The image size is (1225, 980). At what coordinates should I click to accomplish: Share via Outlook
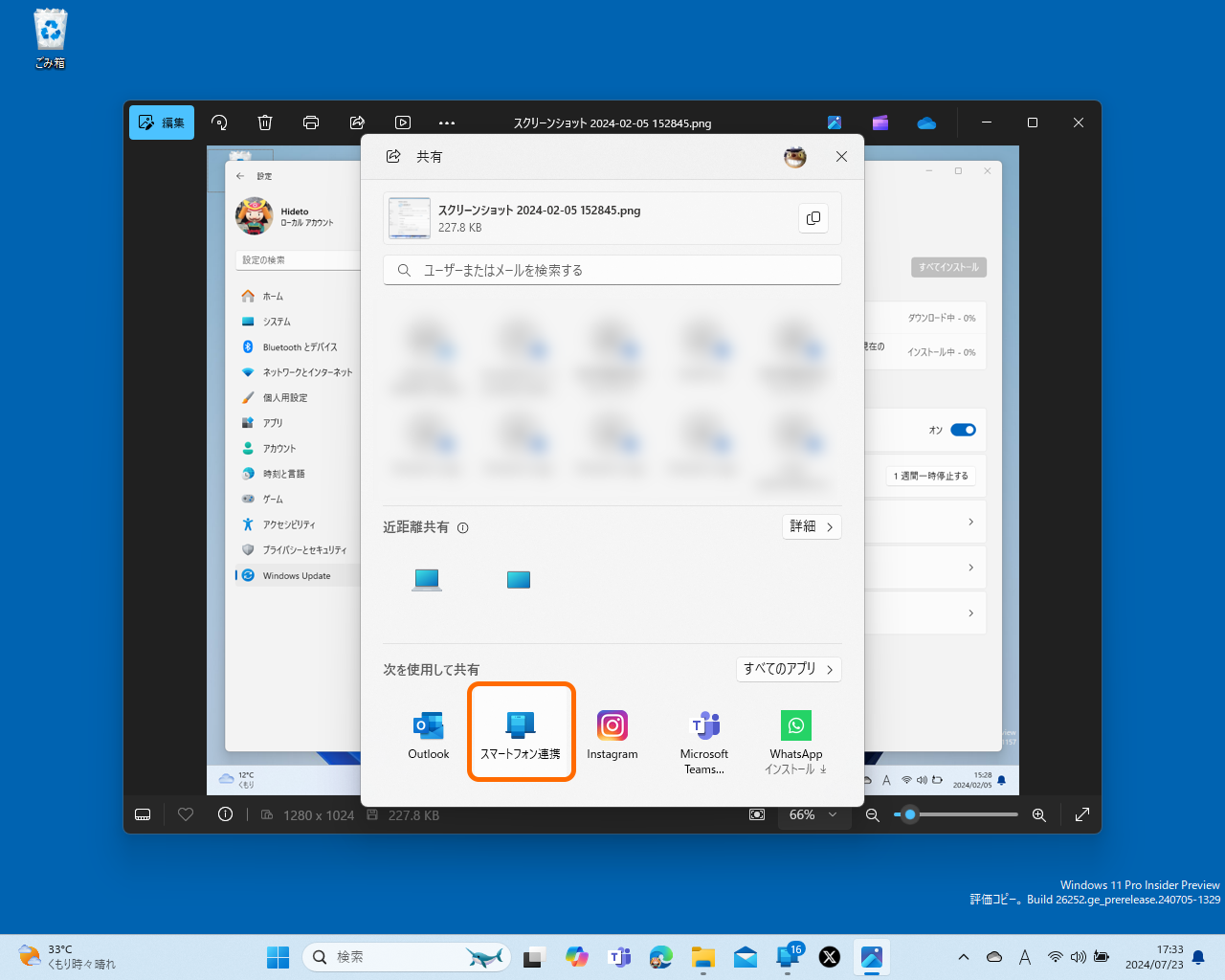pyautogui.click(x=428, y=731)
